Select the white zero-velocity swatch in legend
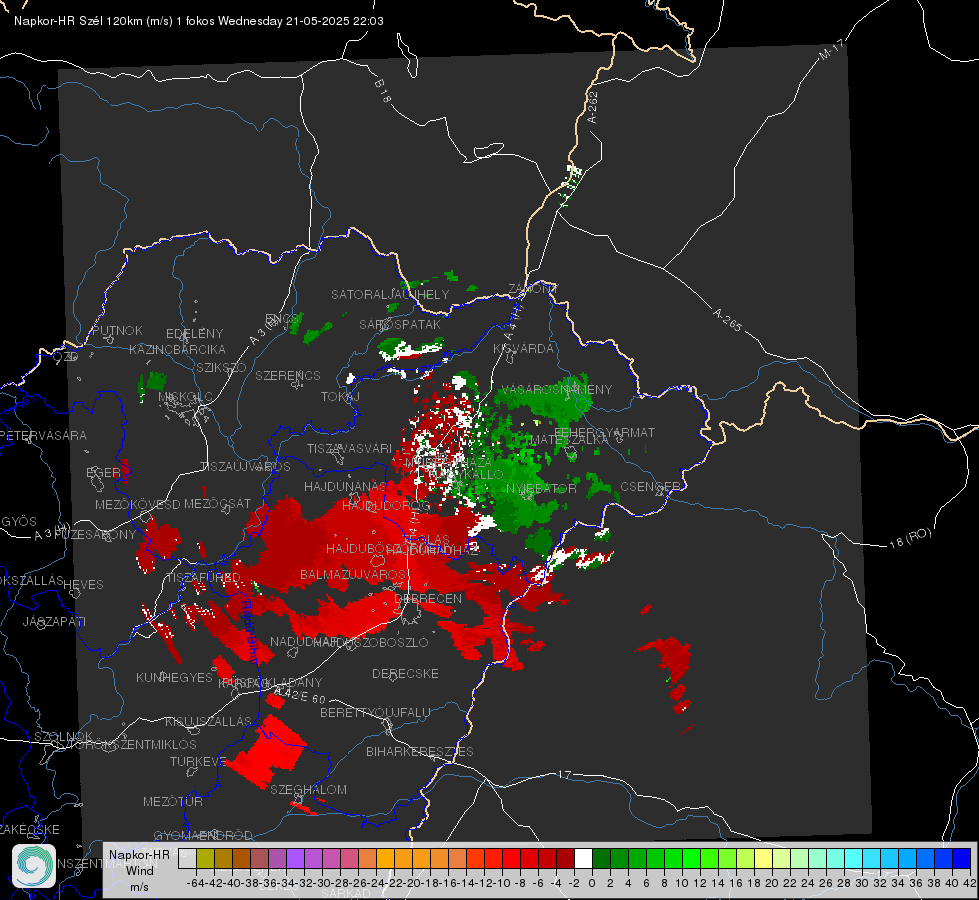The height and width of the screenshot is (900, 979). point(583,858)
